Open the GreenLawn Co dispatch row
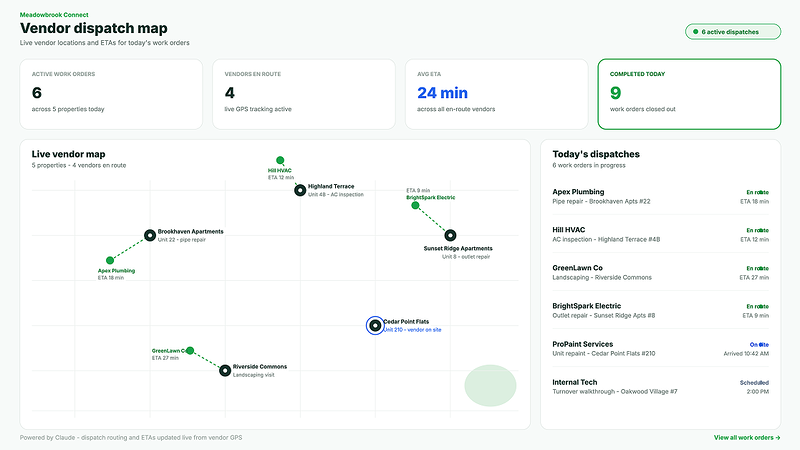The height and width of the screenshot is (450, 800). pyautogui.click(x=660, y=272)
